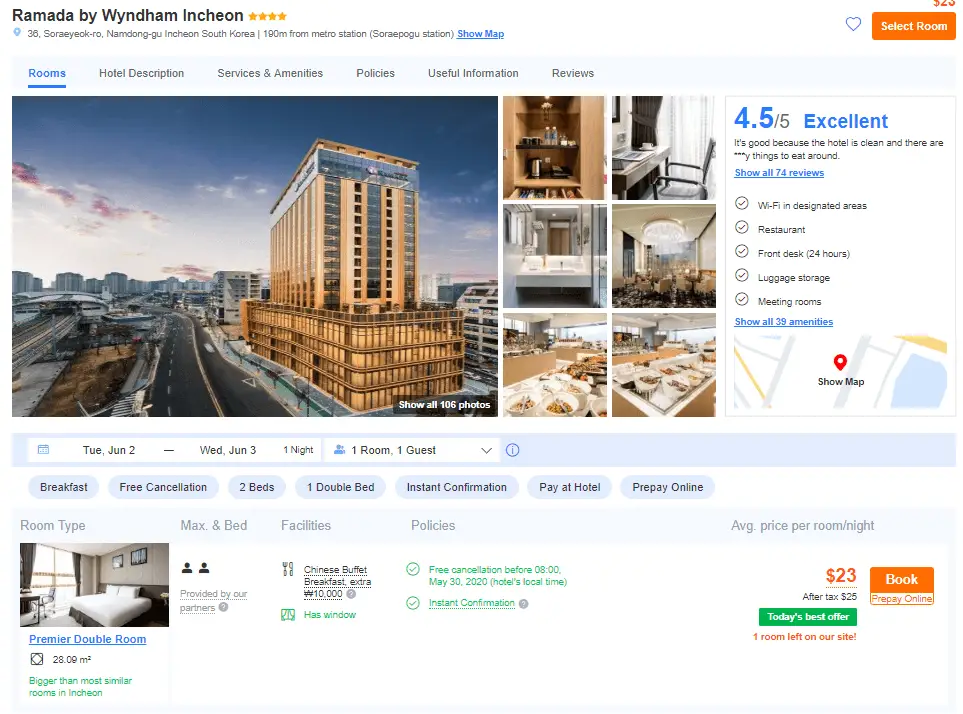Click the orange Select Room button
963x714 pixels.
coord(912,26)
